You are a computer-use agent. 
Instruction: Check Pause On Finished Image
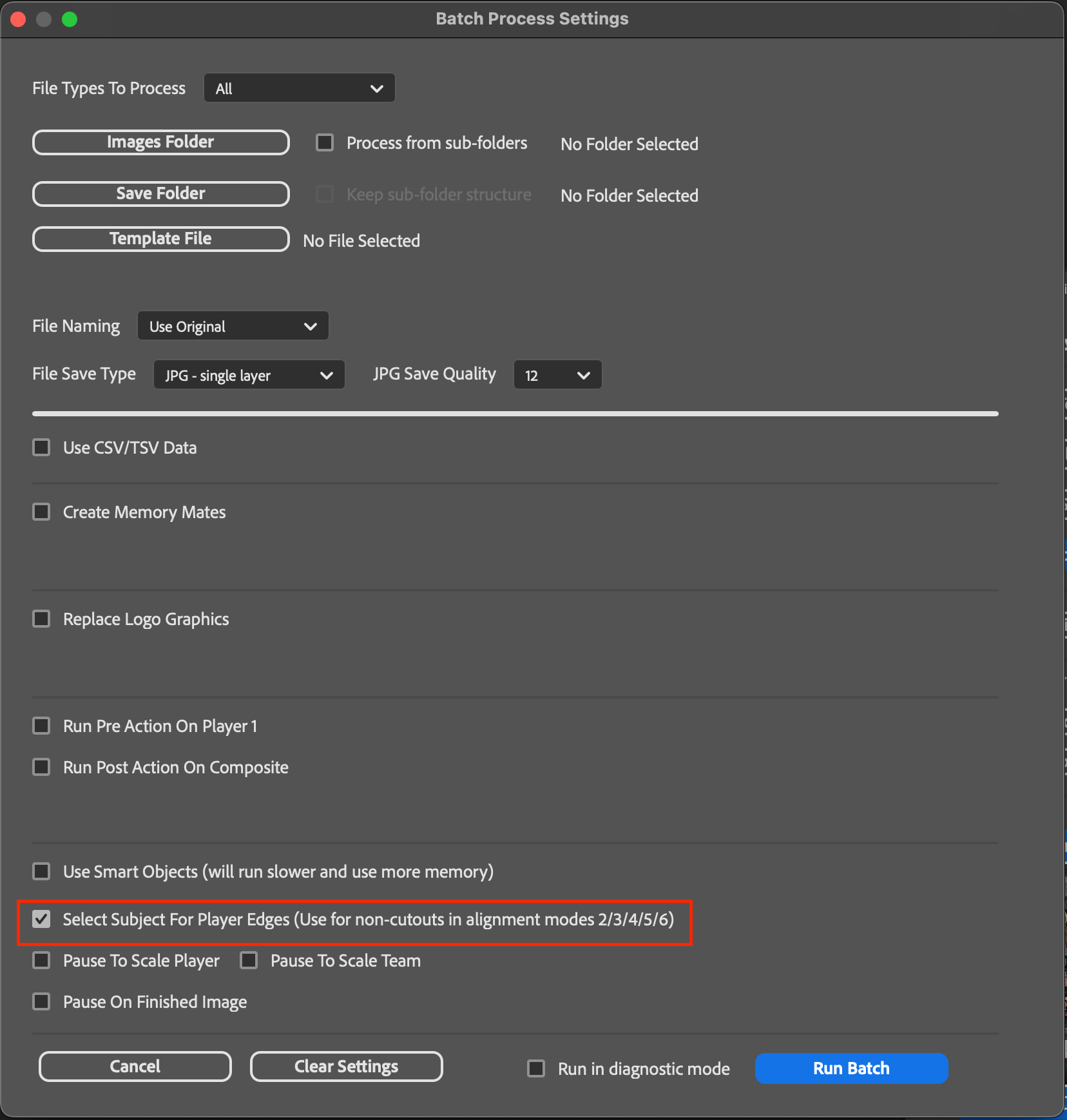pyautogui.click(x=42, y=1002)
